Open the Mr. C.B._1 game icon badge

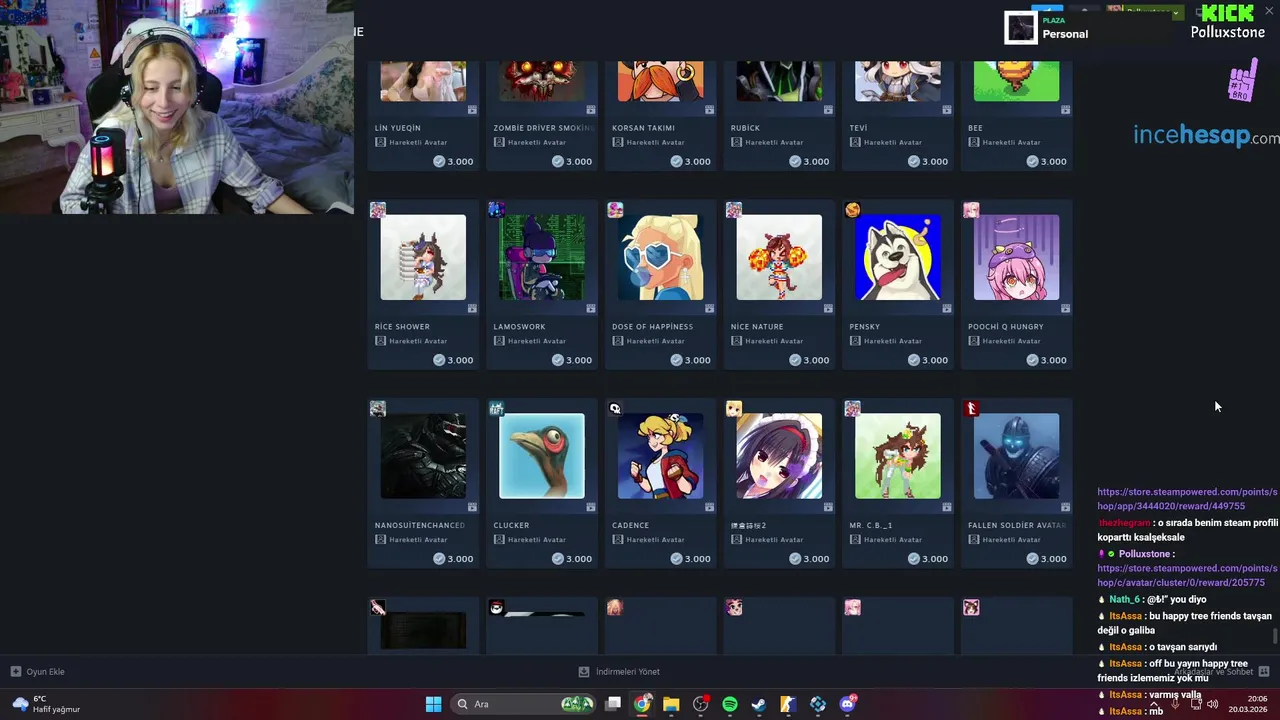852,409
